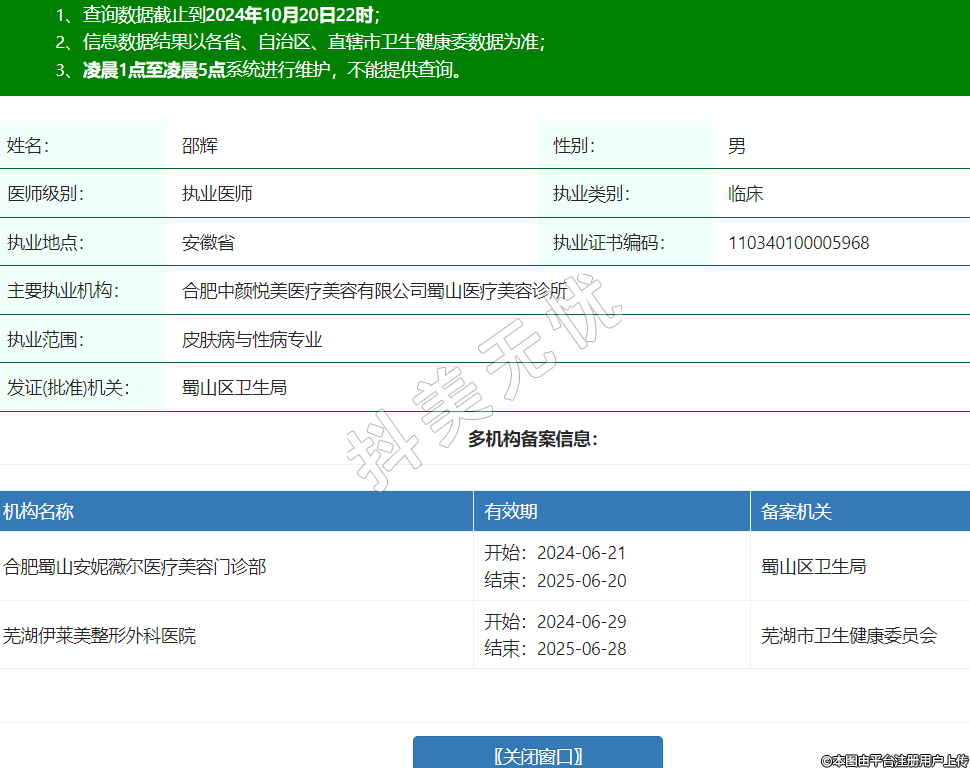Screen dimensions: 970x768
Task: Click the end date 2025-06-28
Action: pyautogui.click(x=581, y=649)
